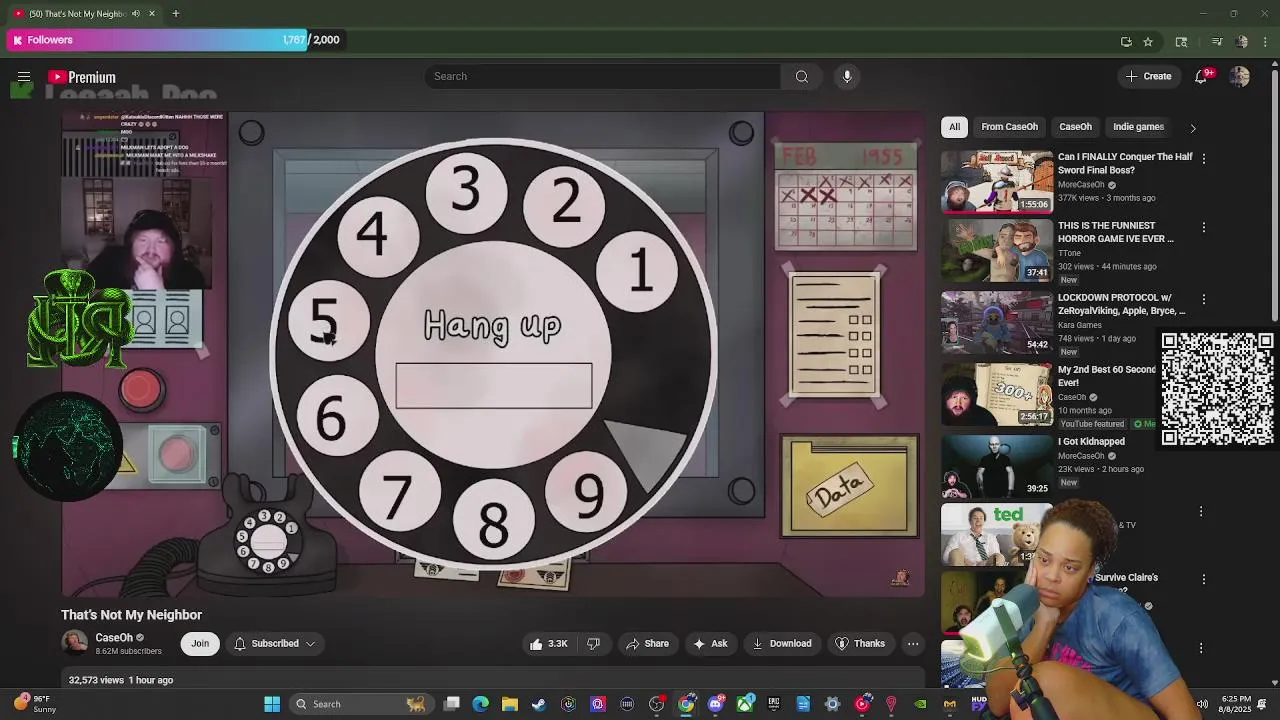Open Half Sword Final Boss thumbnail
1280x720 pixels.
coord(997,181)
